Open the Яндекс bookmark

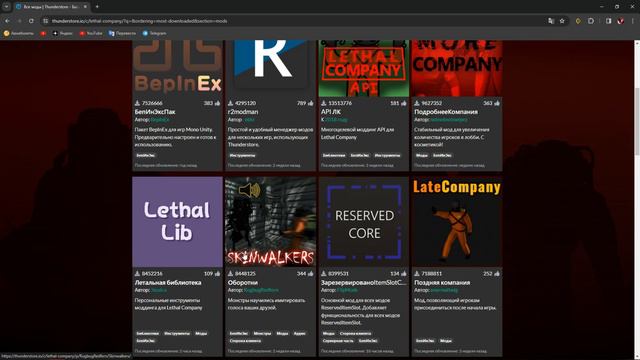click(62, 33)
